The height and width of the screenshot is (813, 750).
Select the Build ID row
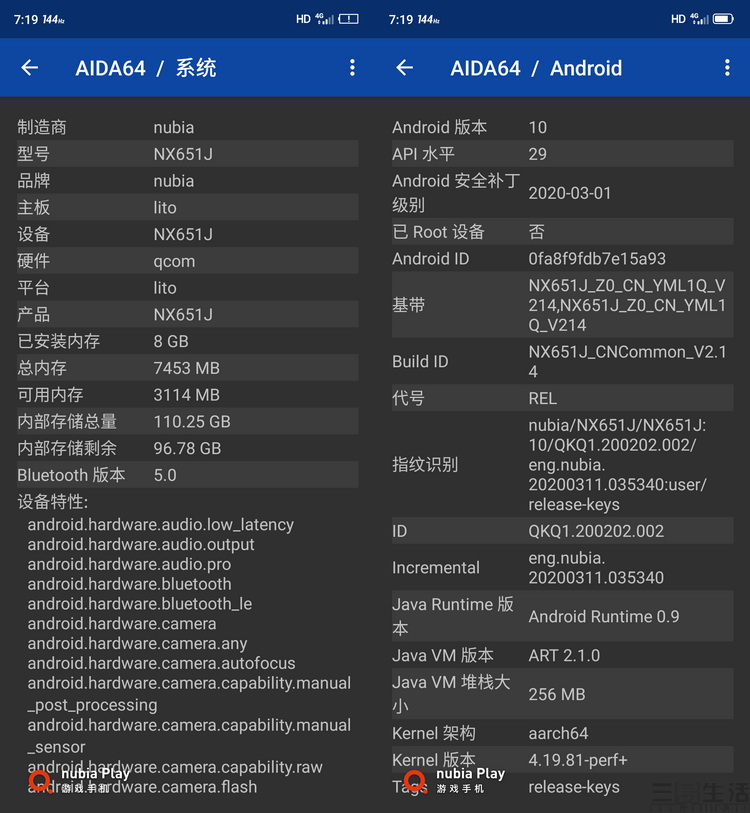coord(562,361)
